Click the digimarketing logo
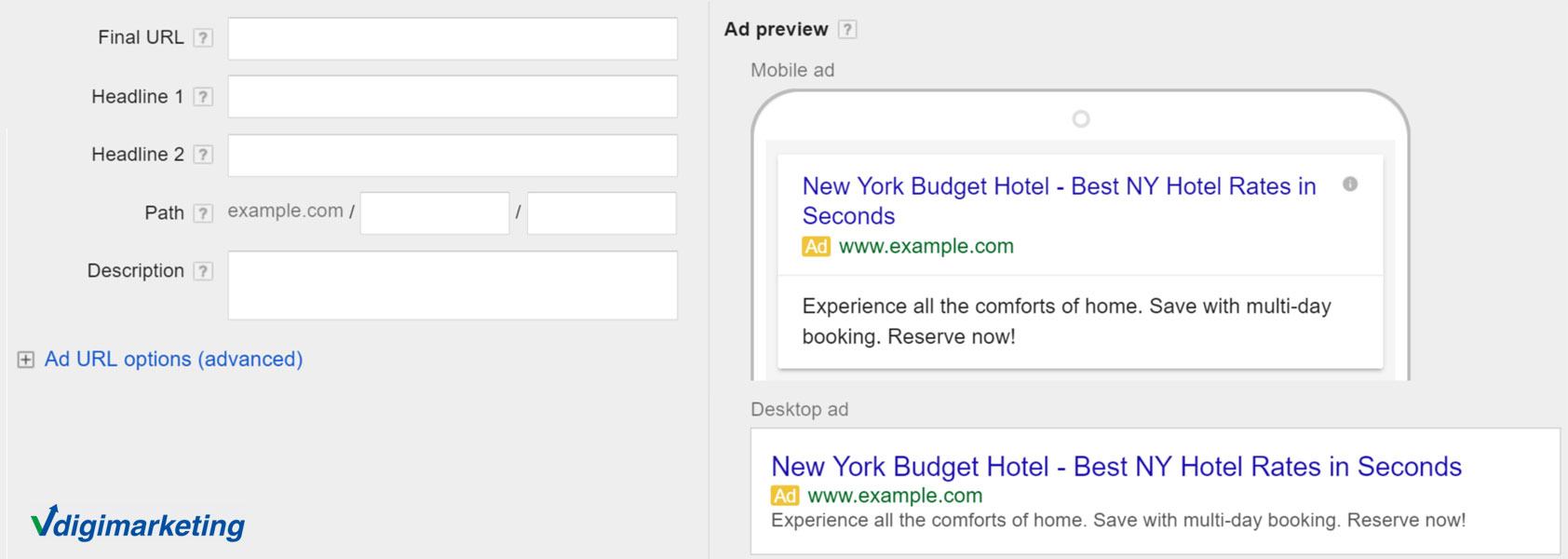1568x559 pixels. click(137, 525)
